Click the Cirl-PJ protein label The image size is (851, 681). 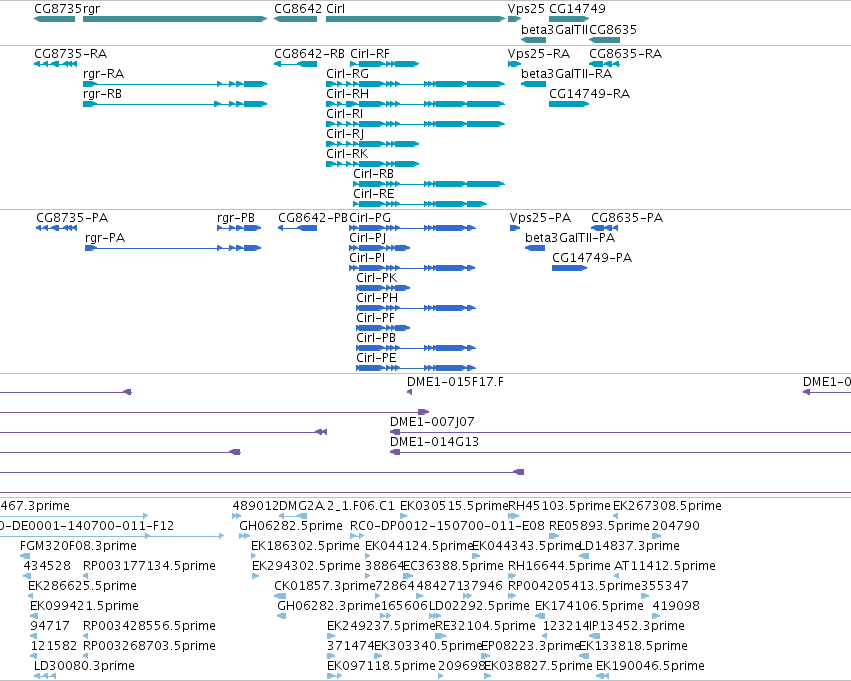coord(368,238)
